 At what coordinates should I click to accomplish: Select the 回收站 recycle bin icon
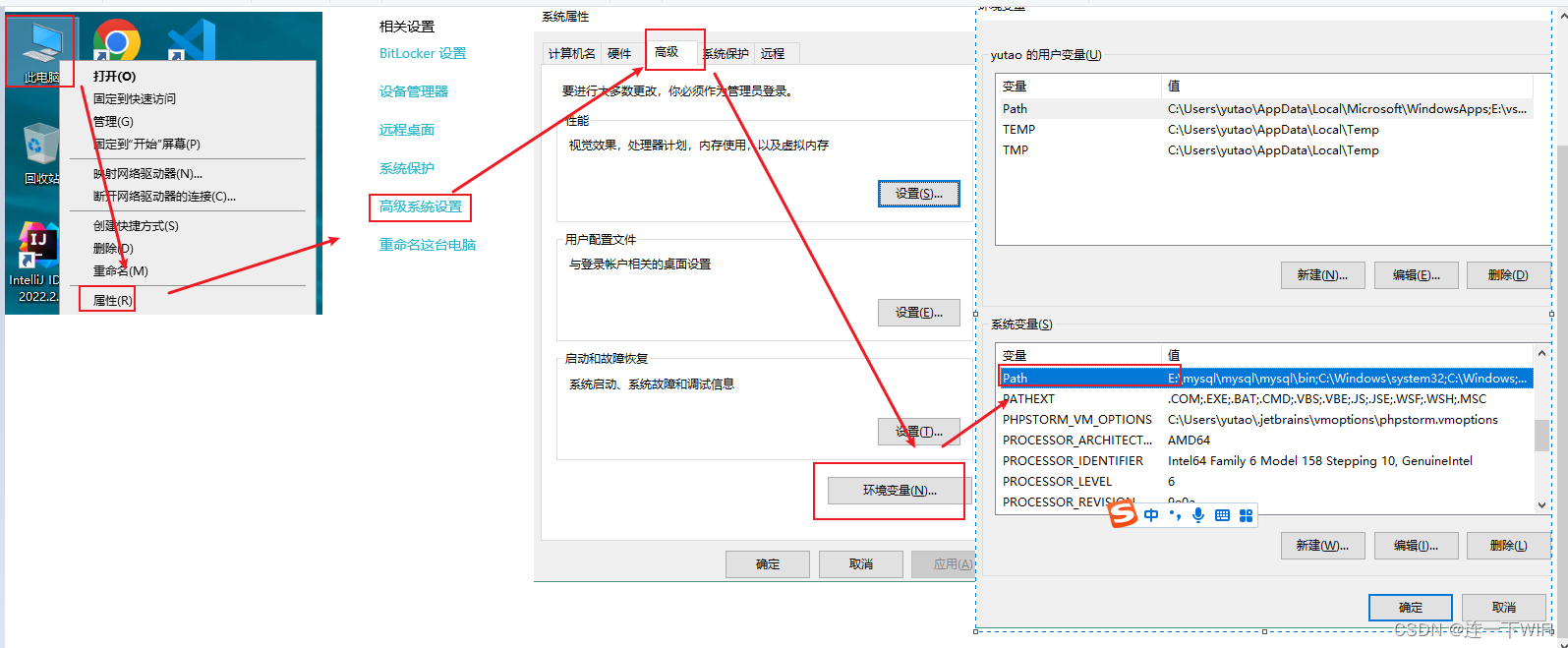point(40,154)
